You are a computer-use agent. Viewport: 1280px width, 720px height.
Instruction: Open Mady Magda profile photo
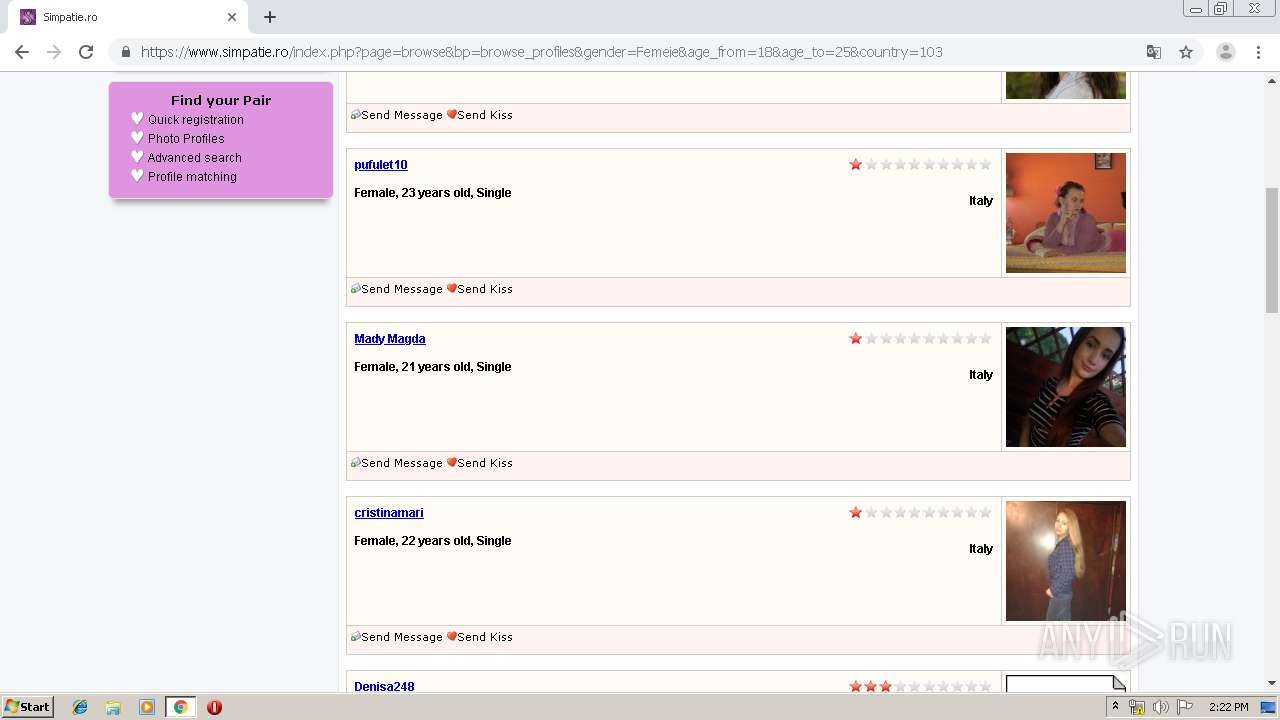[x=1066, y=387]
